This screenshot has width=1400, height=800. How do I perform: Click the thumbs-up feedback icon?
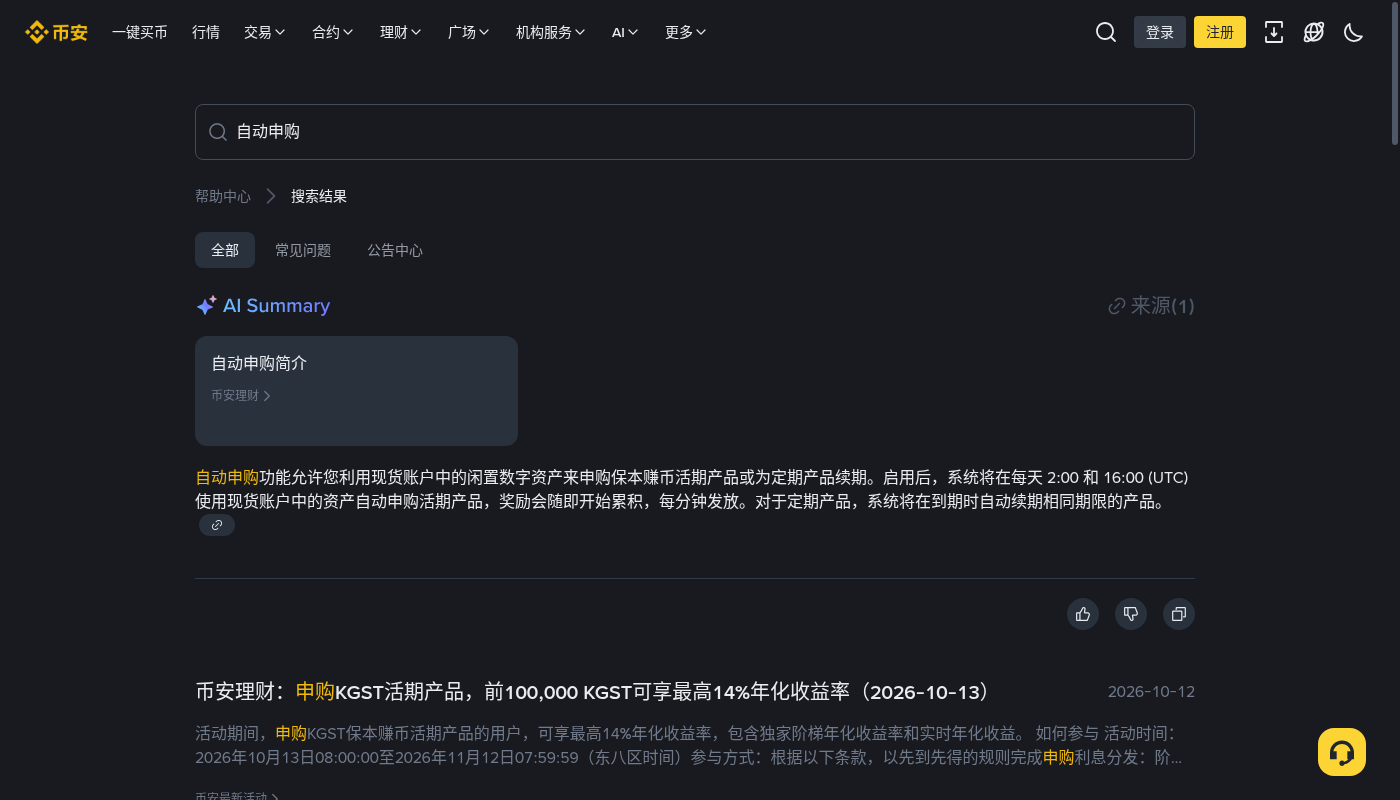[1083, 614]
